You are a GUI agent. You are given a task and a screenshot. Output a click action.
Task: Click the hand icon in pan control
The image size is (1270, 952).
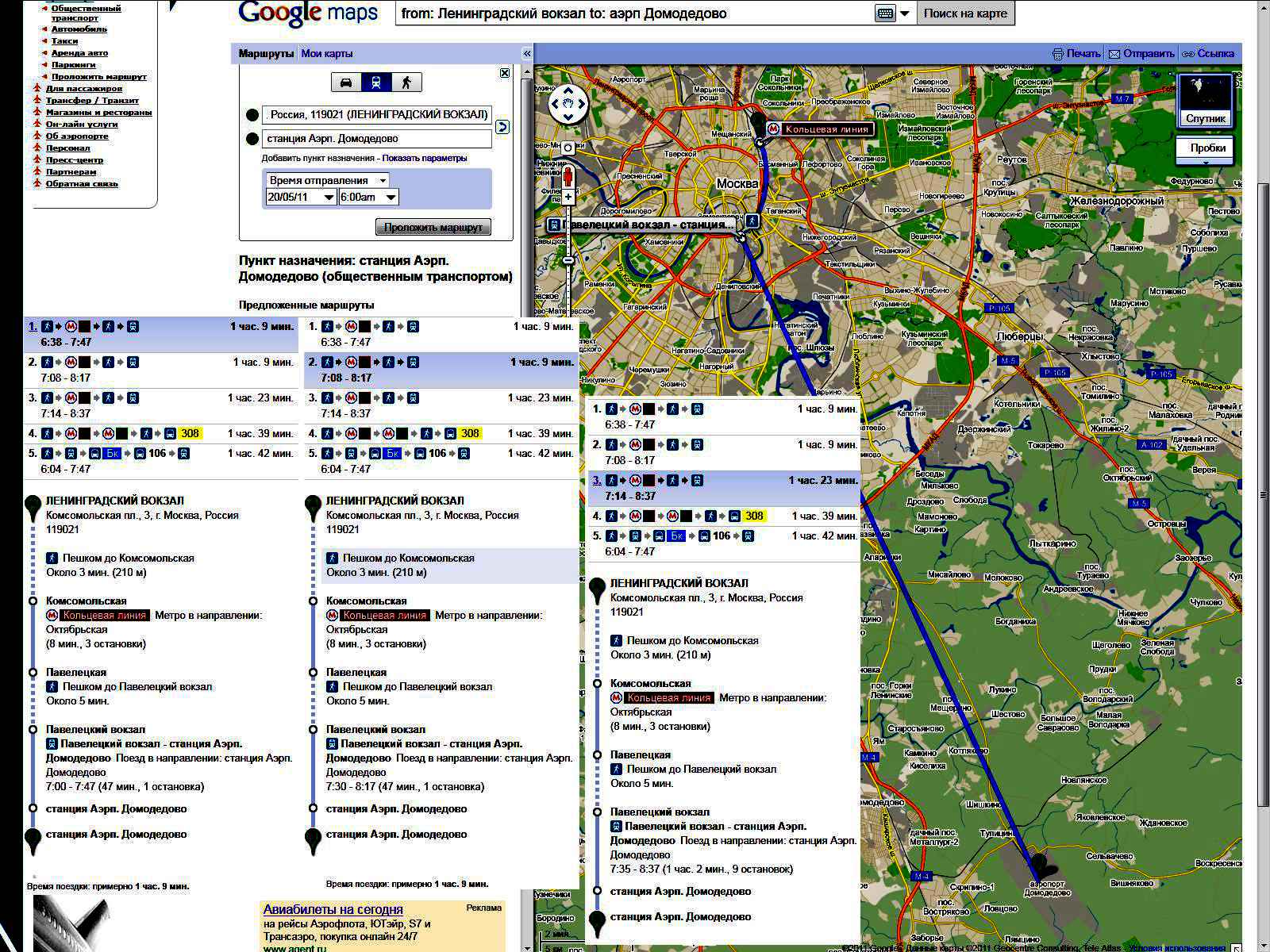coord(568,103)
